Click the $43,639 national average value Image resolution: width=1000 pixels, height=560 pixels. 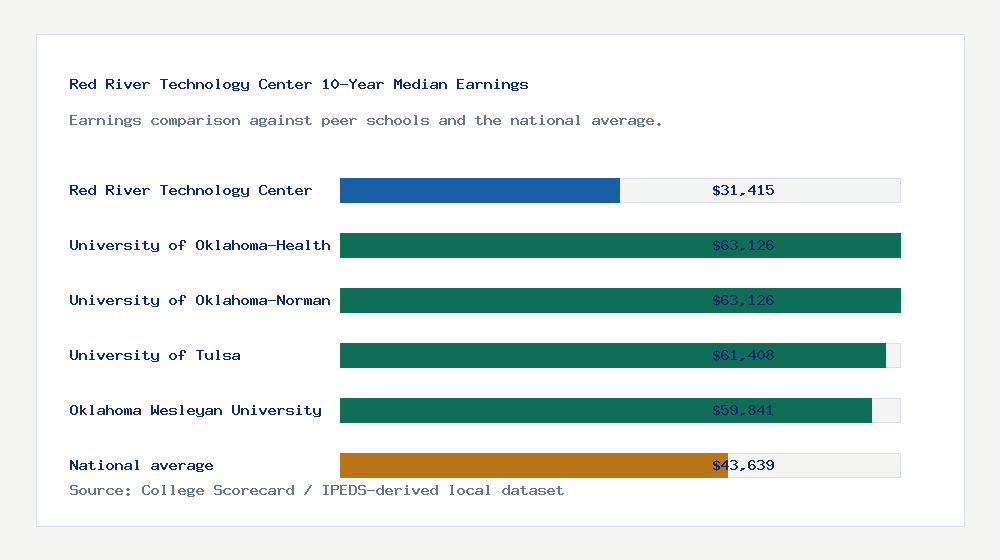pyautogui.click(x=743, y=466)
